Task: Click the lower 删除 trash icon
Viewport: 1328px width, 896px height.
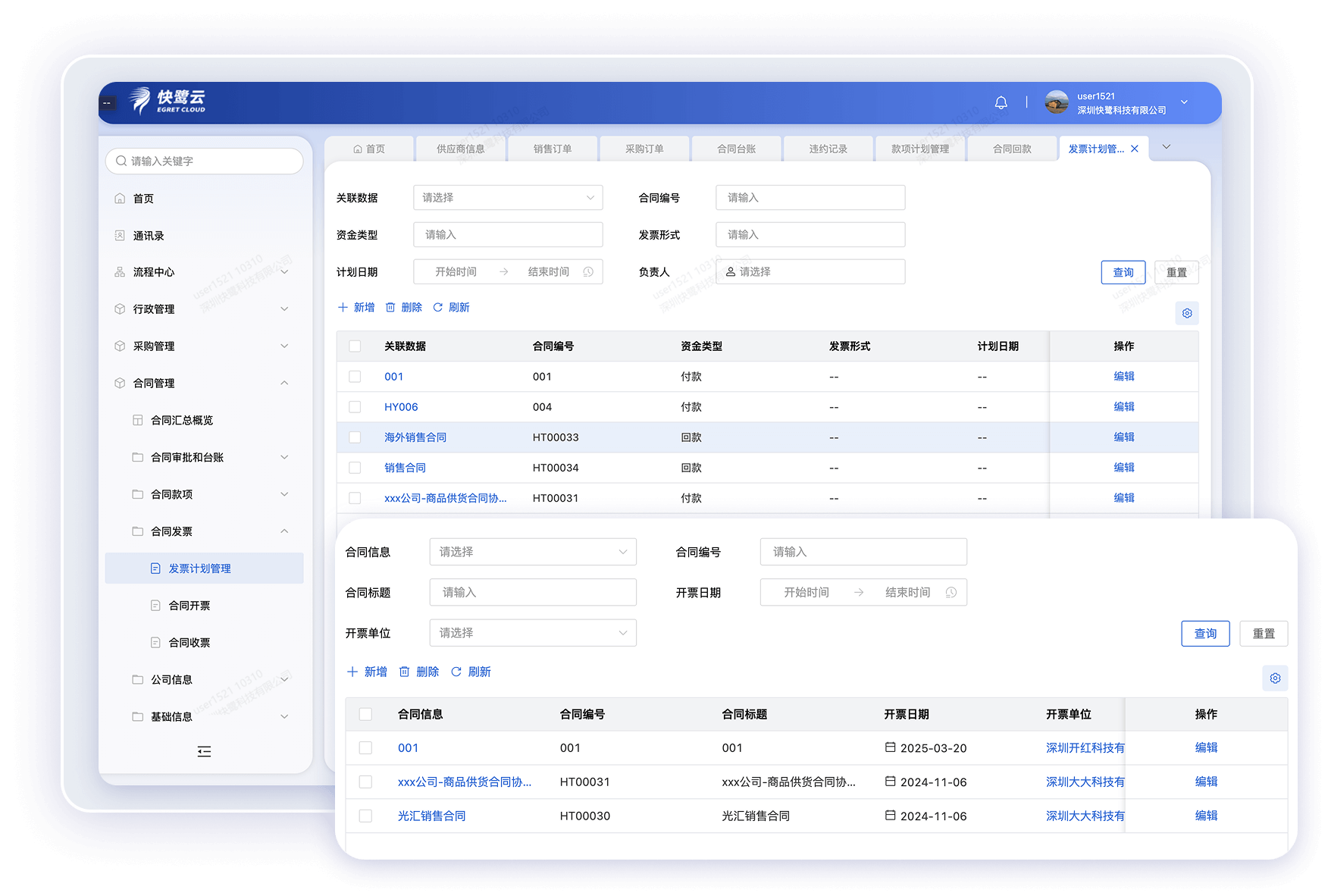Action: click(x=404, y=672)
